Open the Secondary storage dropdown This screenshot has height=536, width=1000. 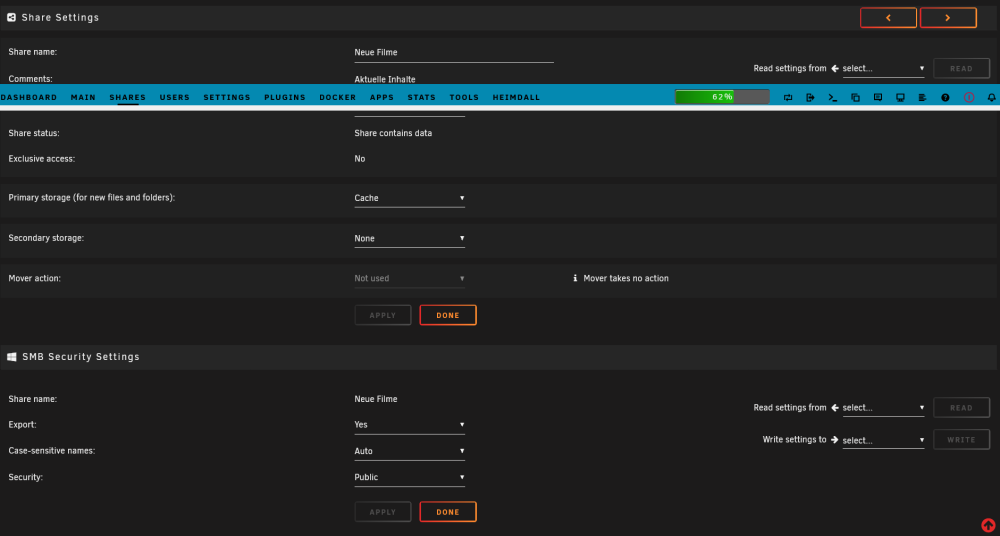(x=409, y=239)
